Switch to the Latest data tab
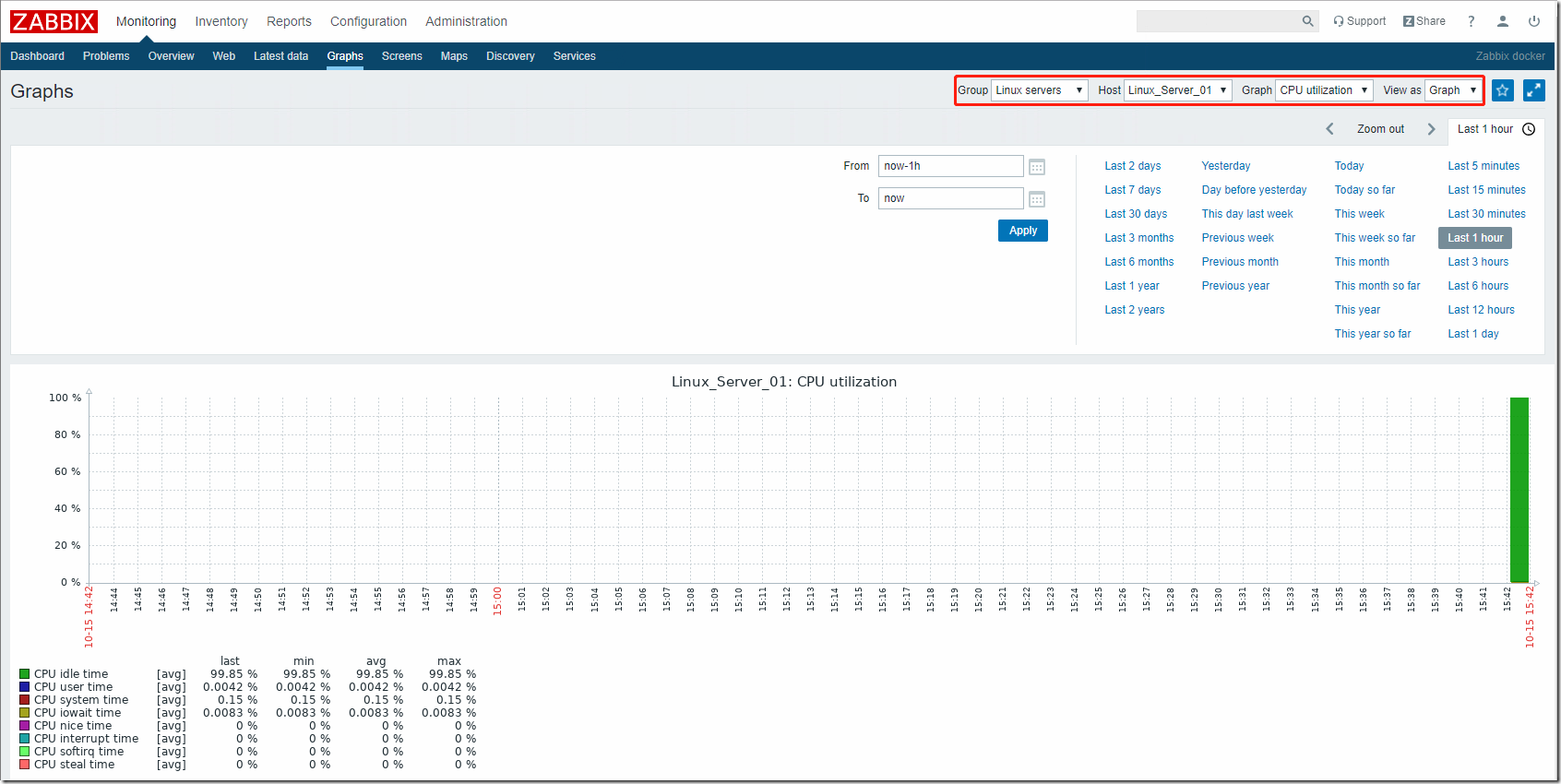This screenshot has height=784, width=1561. pos(280,56)
